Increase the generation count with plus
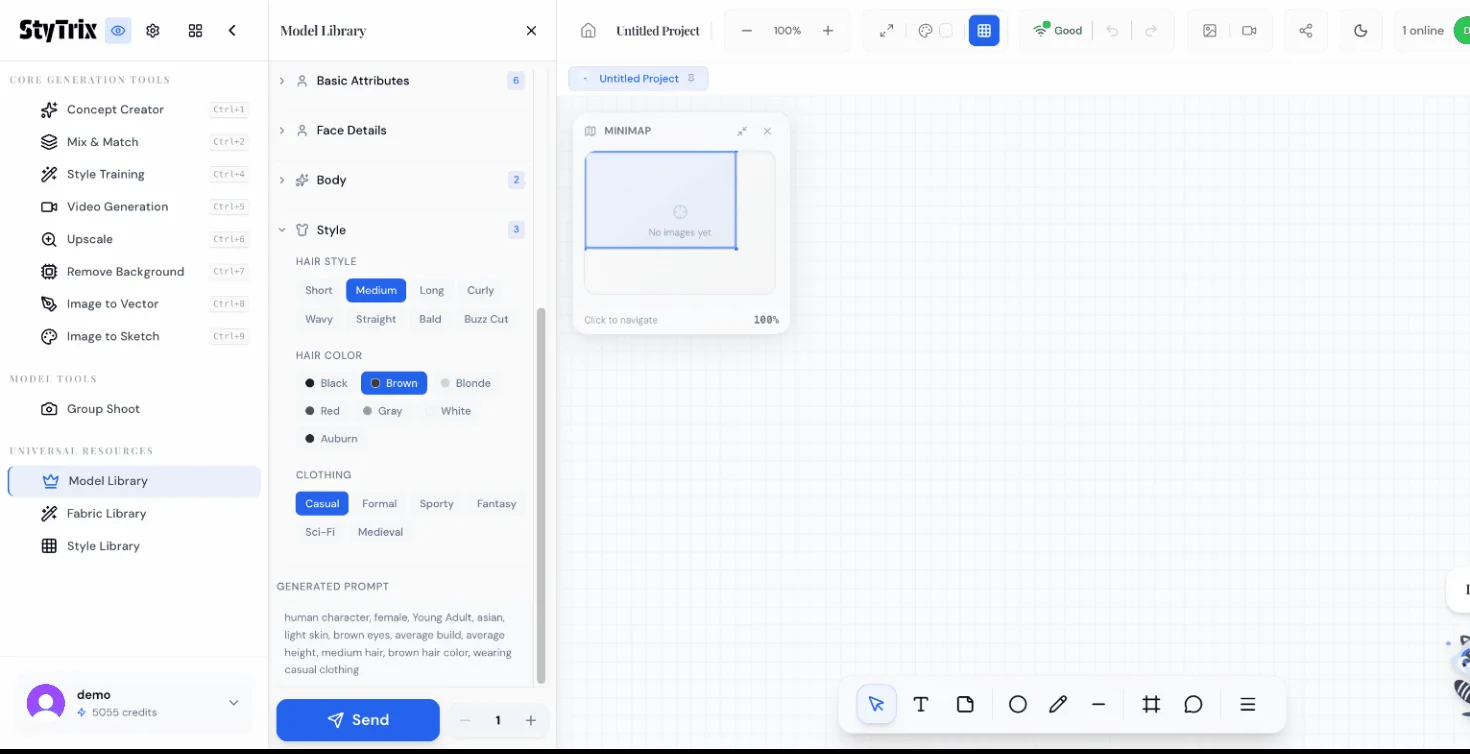 531,720
